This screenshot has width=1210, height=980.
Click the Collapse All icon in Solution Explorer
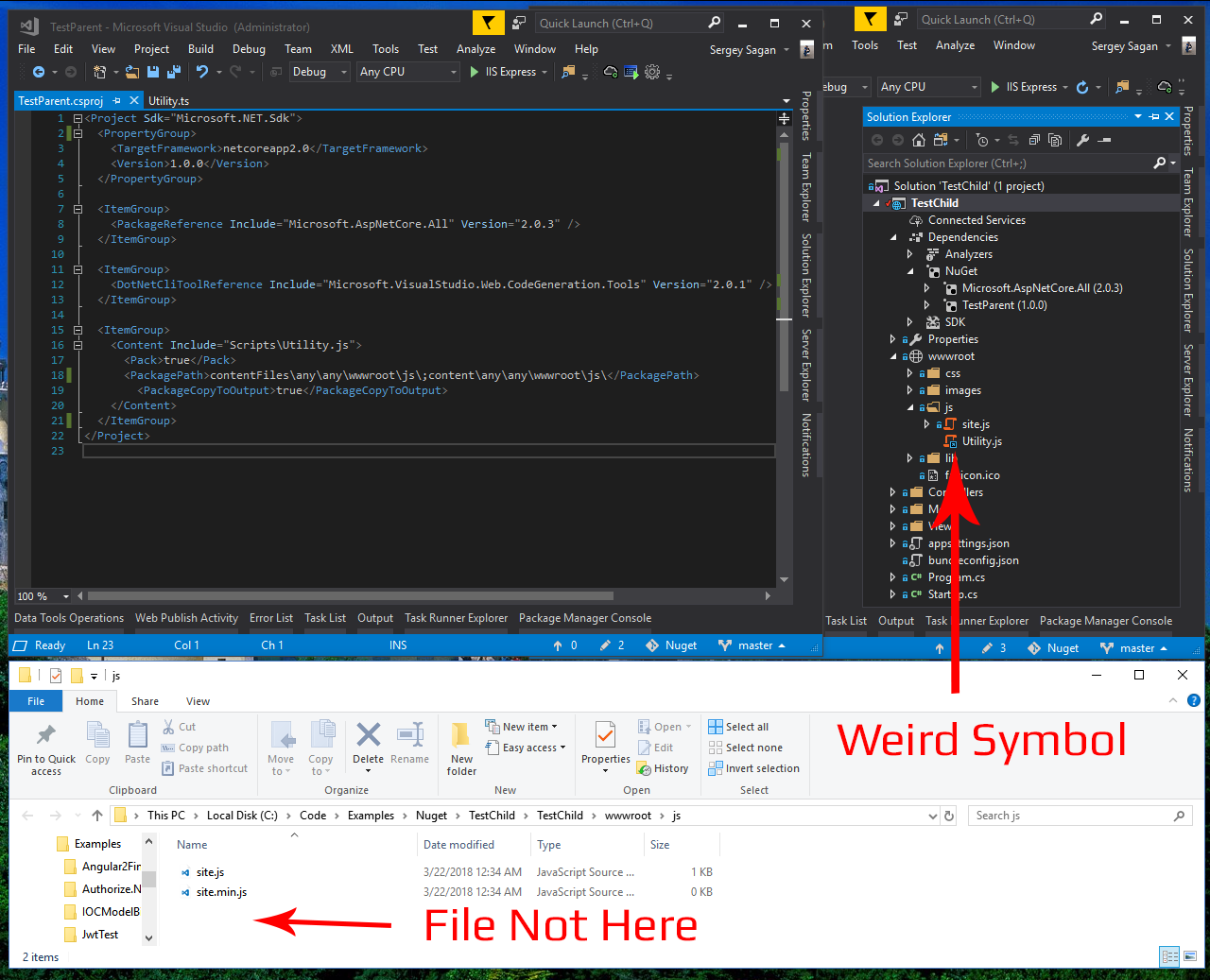[1035, 139]
